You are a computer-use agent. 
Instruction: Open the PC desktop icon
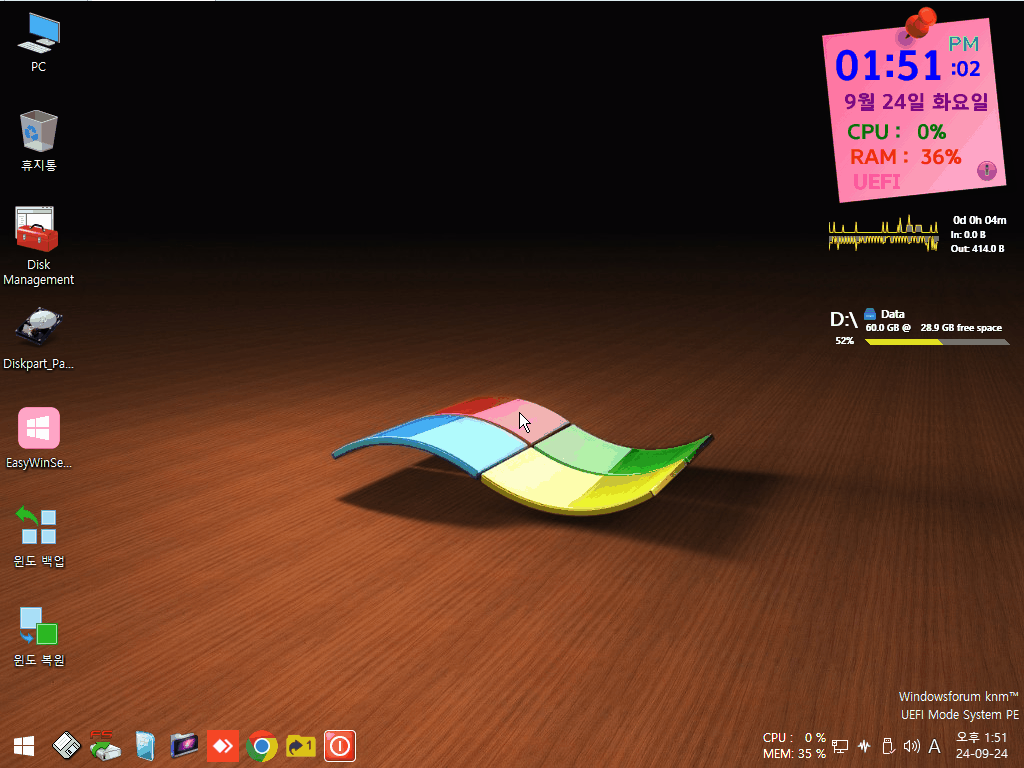tap(39, 42)
